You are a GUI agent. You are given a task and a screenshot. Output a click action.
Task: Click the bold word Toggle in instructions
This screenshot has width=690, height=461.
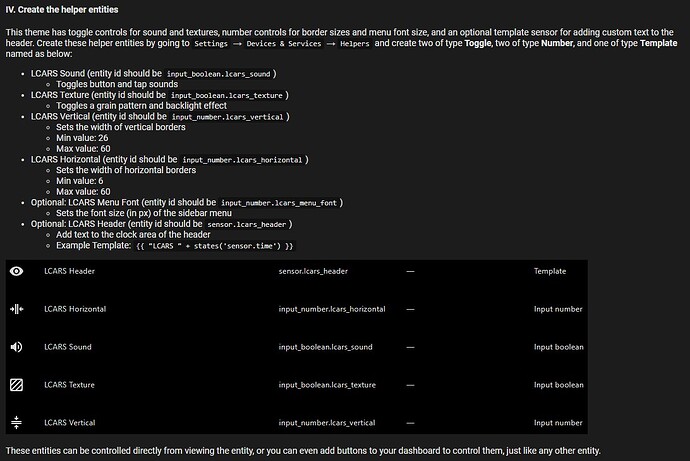(478, 43)
